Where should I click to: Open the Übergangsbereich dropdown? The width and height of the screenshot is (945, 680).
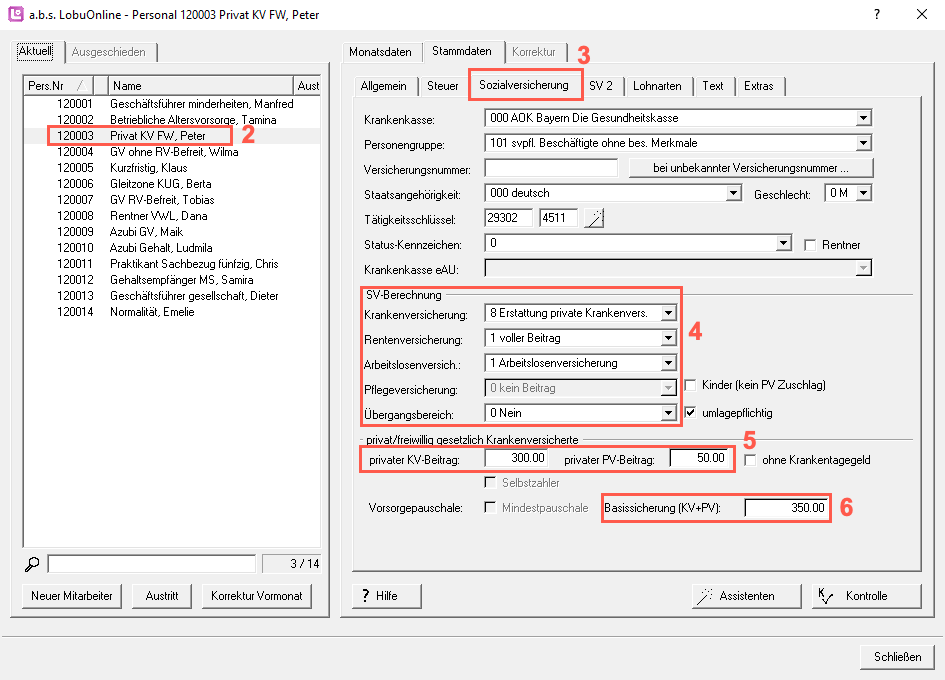coord(668,413)
